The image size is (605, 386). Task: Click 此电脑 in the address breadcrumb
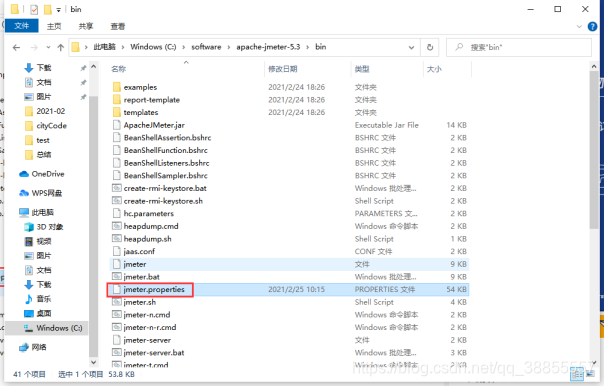(104, 47)
